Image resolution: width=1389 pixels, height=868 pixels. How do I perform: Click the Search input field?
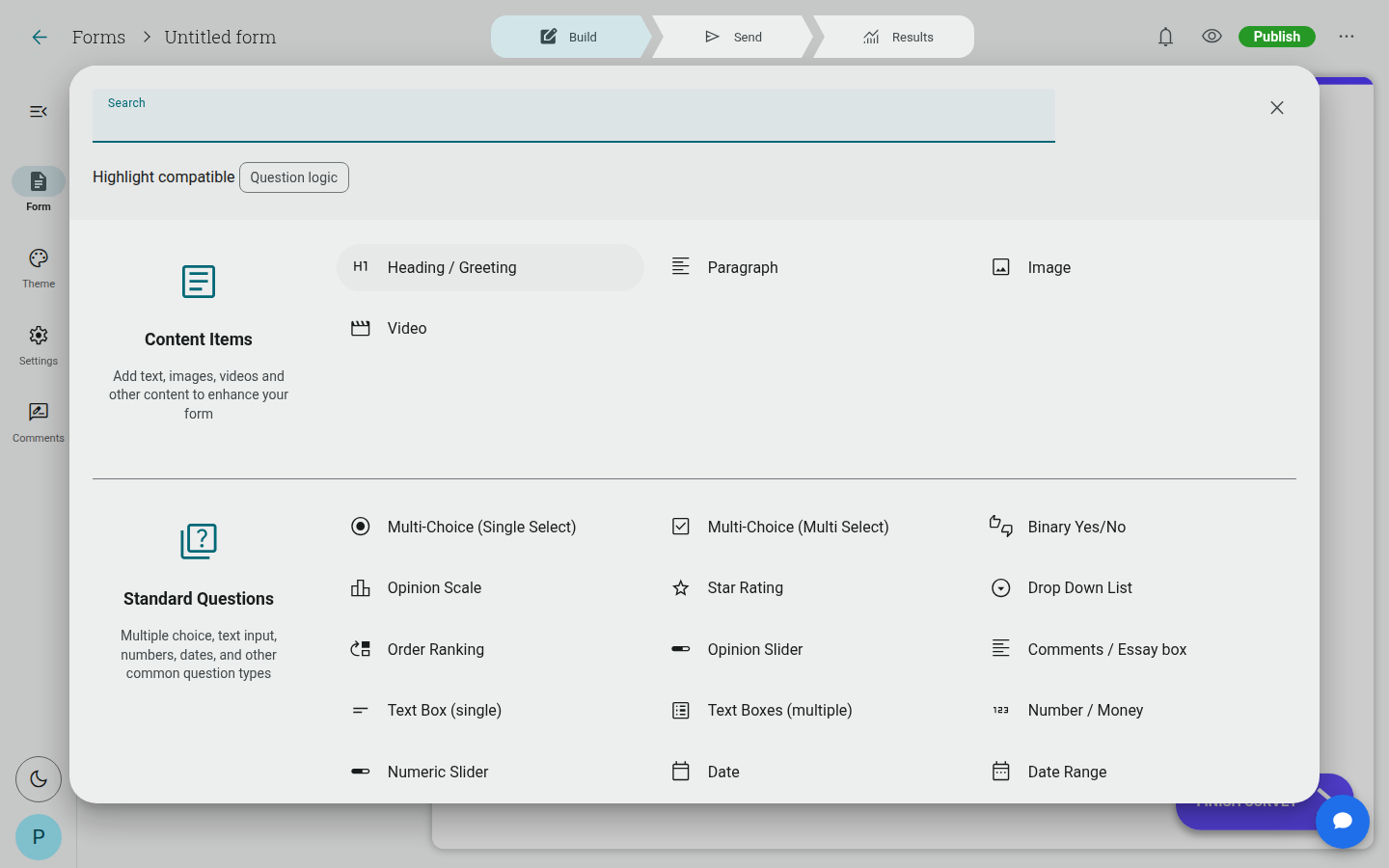pyautogui.click(x=574, y=116)
